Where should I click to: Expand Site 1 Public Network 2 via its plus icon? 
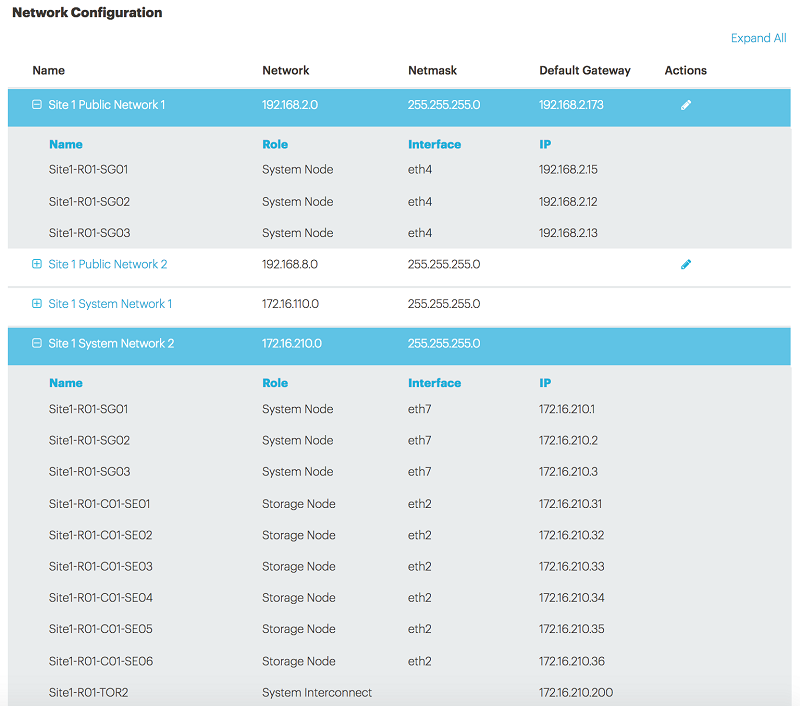click(x=36, y=264)
